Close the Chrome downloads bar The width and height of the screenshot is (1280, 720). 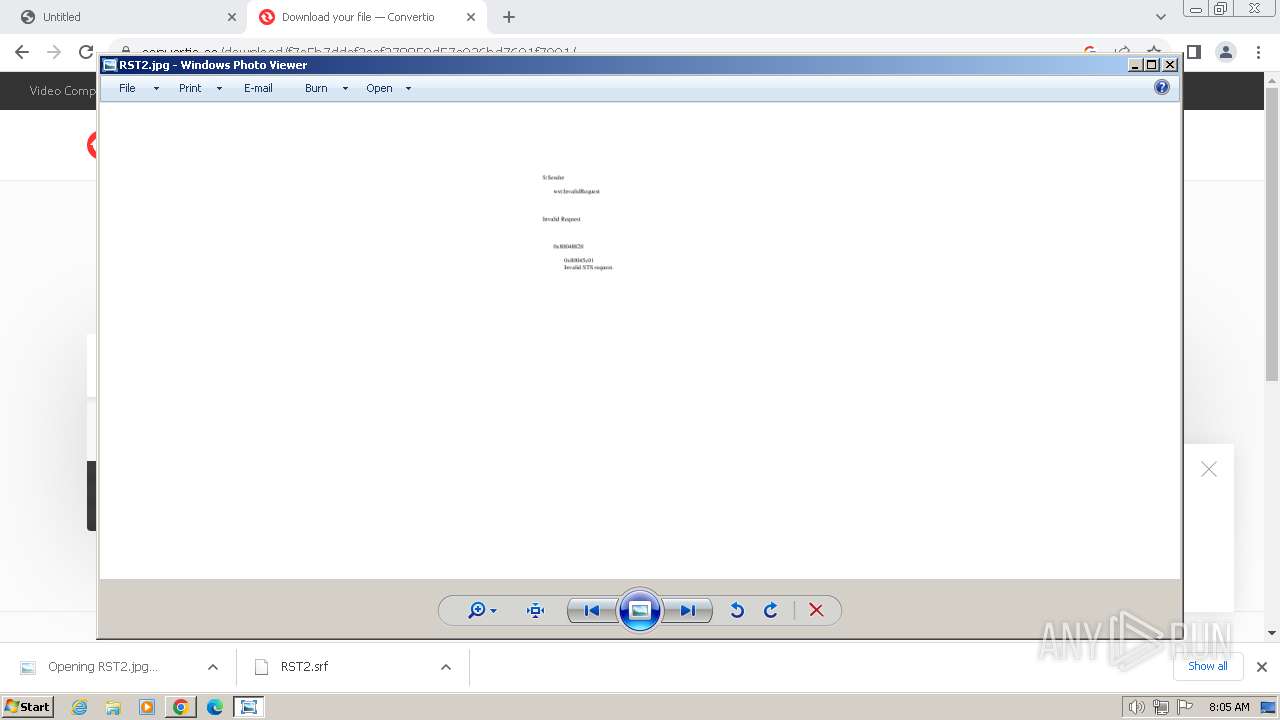(1262, 667)
